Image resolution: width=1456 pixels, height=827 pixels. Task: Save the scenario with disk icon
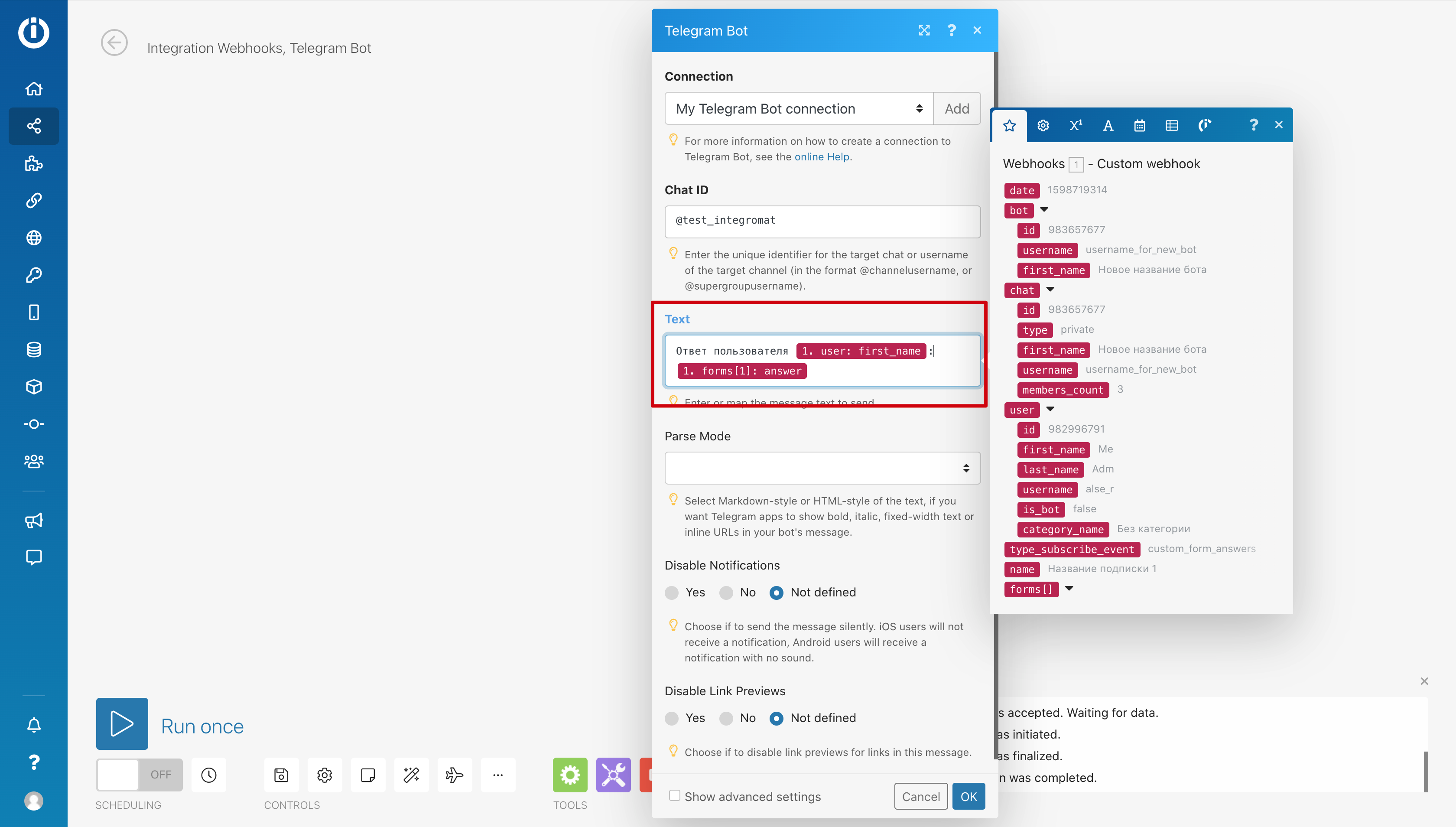click(x=281, y=775)
